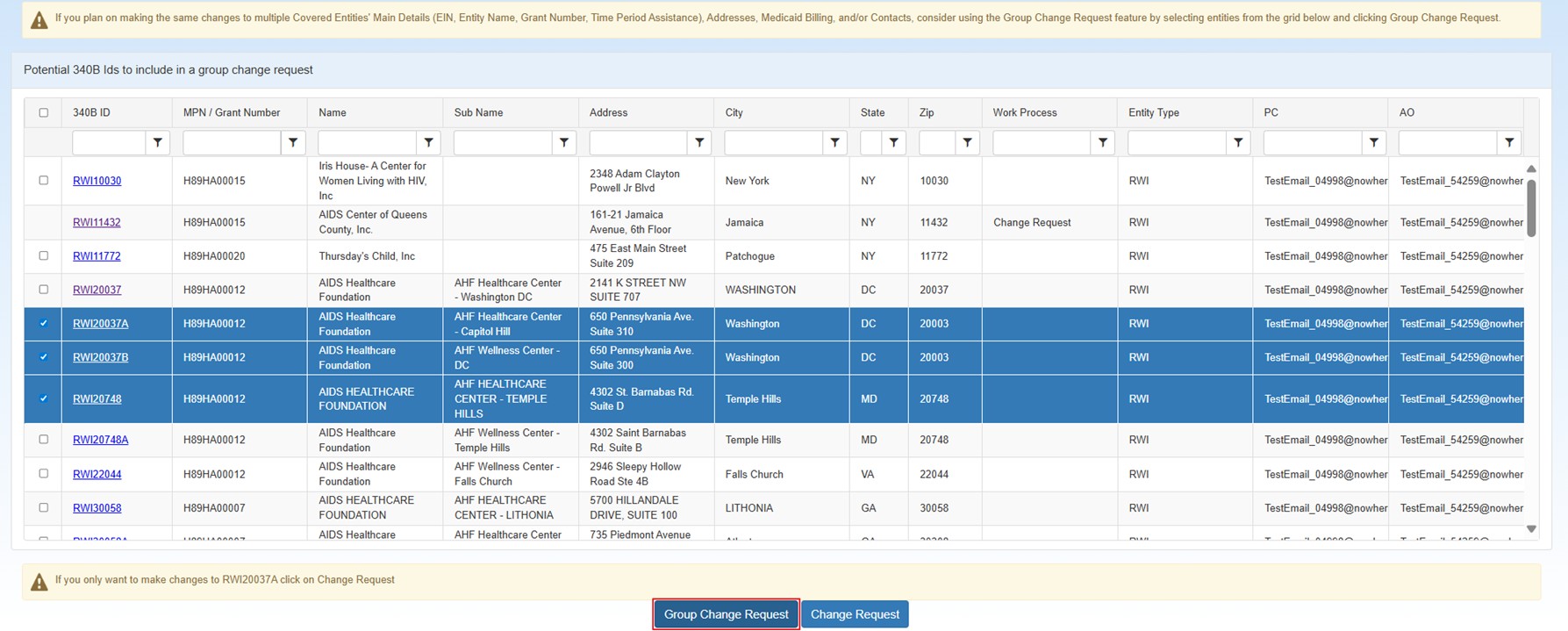
Task: Type in the PC filter text field
Action: coord(1312,142)
